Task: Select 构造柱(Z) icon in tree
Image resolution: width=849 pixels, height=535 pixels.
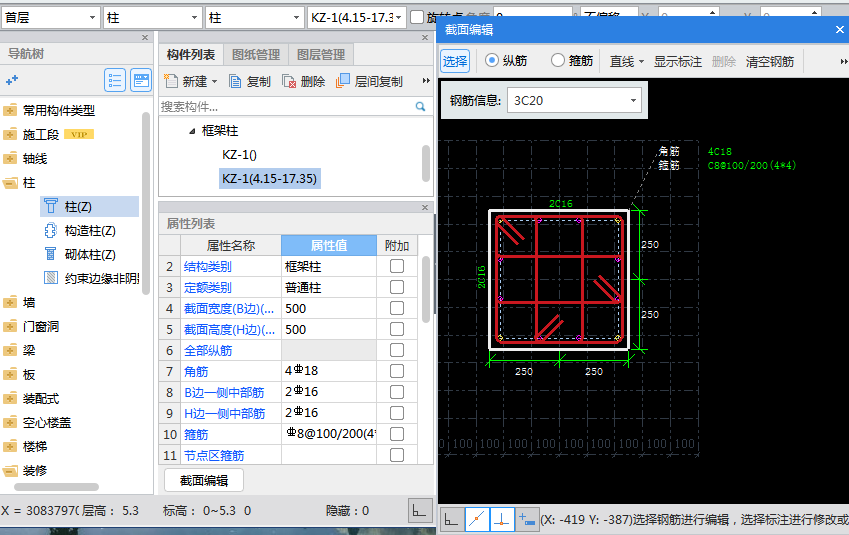Action: point(50,231)
